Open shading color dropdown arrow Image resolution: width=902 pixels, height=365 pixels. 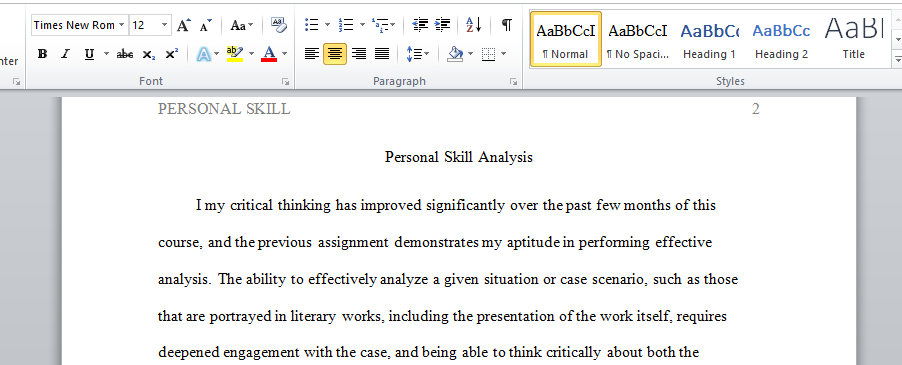coord(470,55)
